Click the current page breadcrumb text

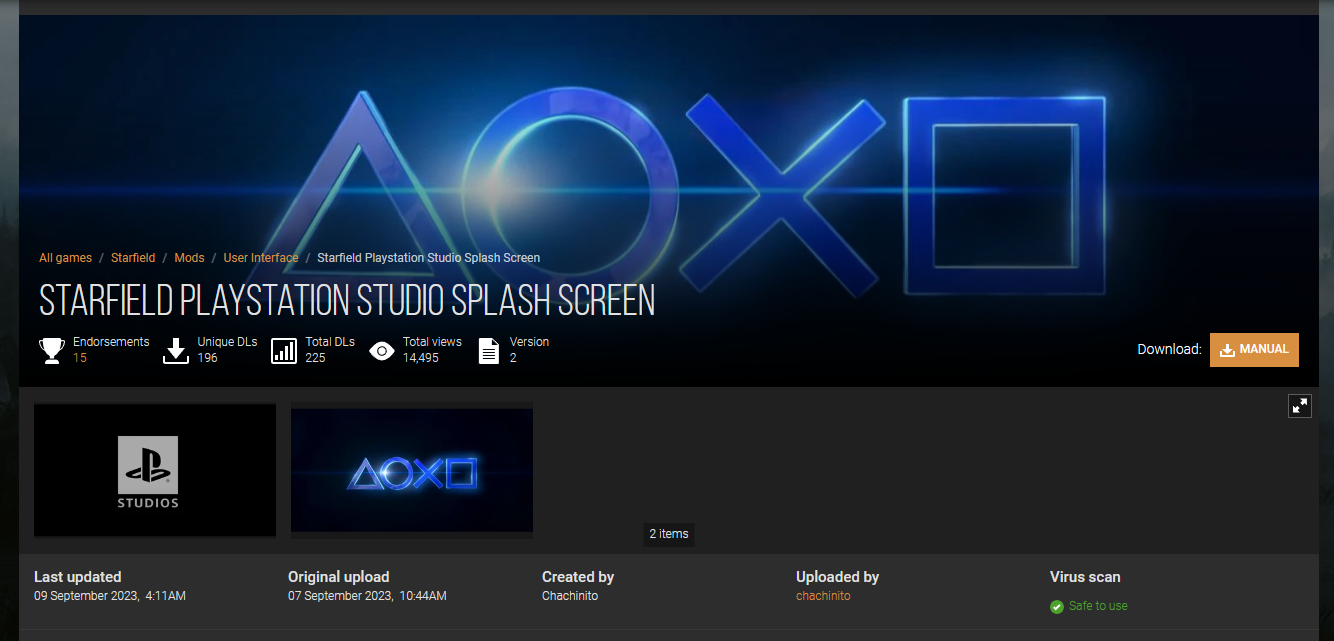point(428,258)
